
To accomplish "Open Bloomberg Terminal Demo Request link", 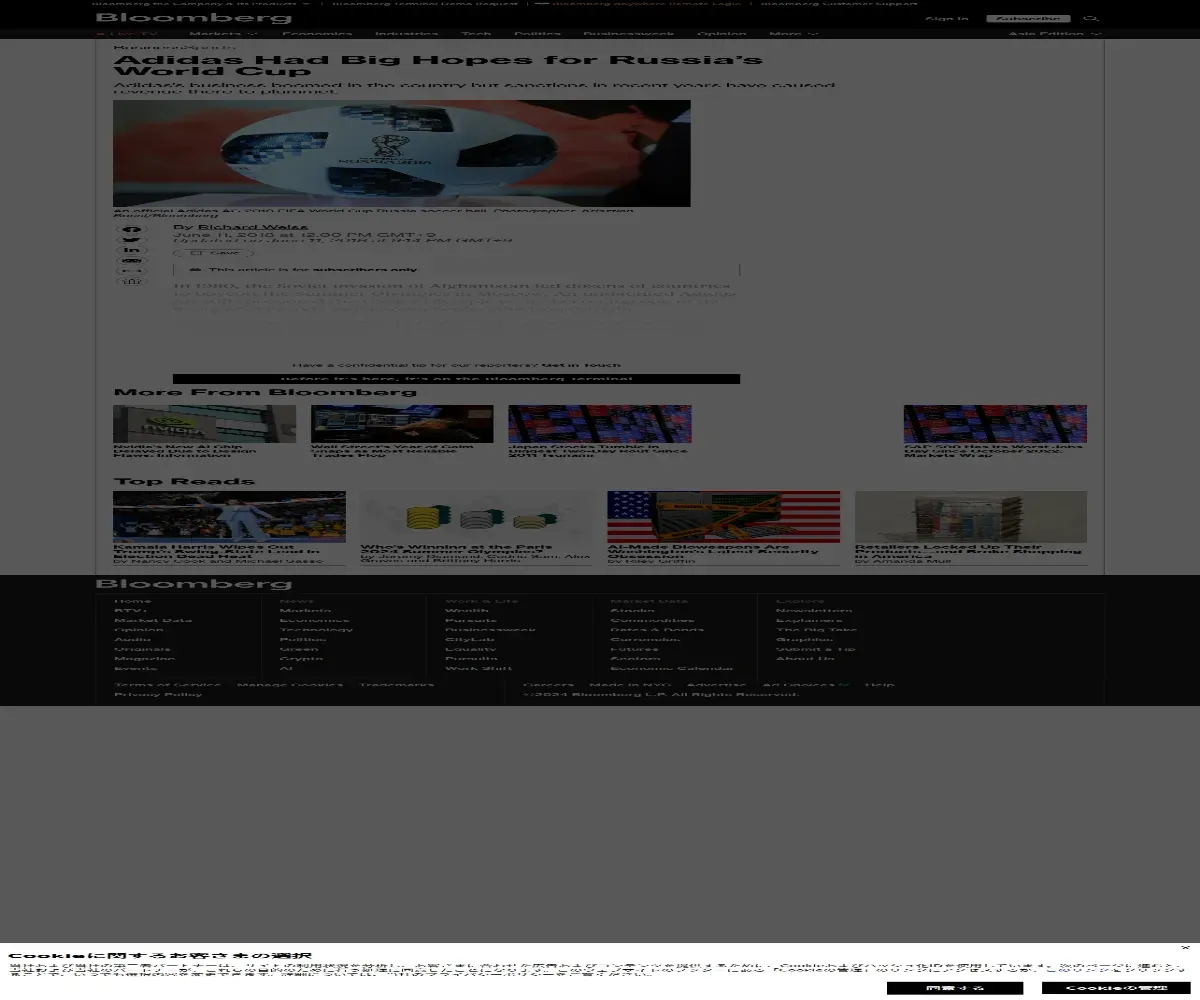I will 425,3.
